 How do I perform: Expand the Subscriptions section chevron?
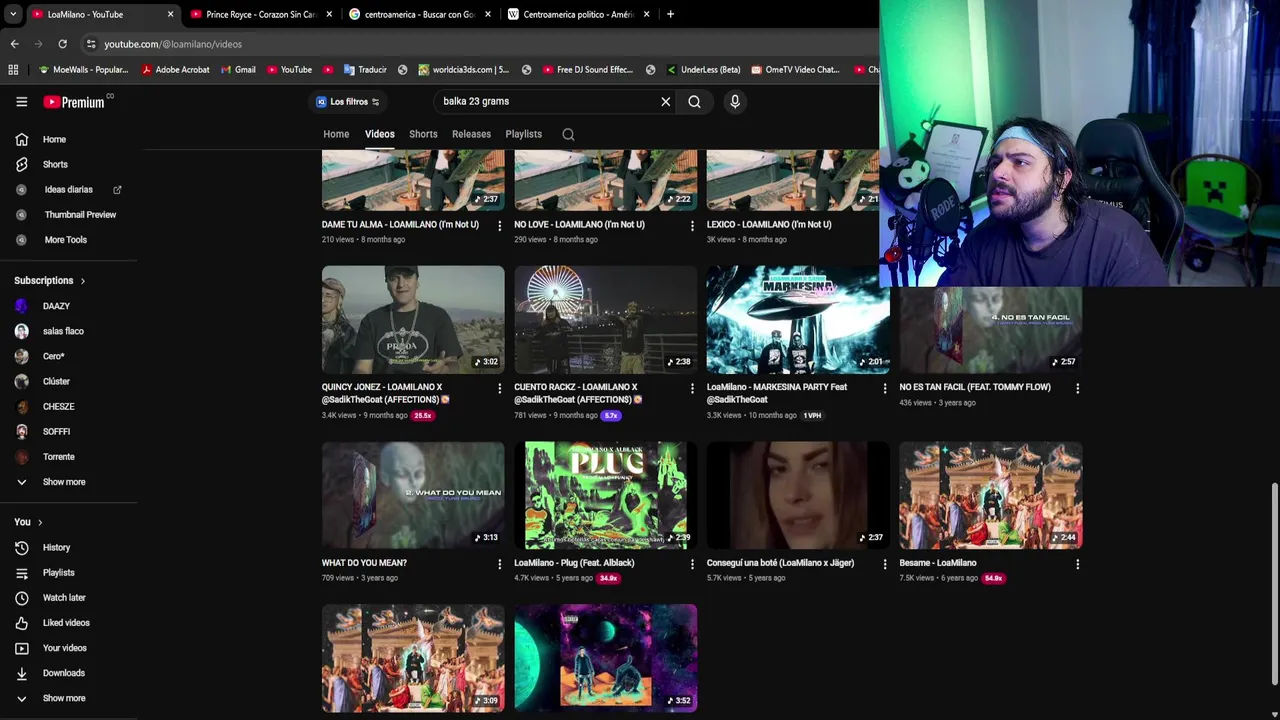pos(82,281)
